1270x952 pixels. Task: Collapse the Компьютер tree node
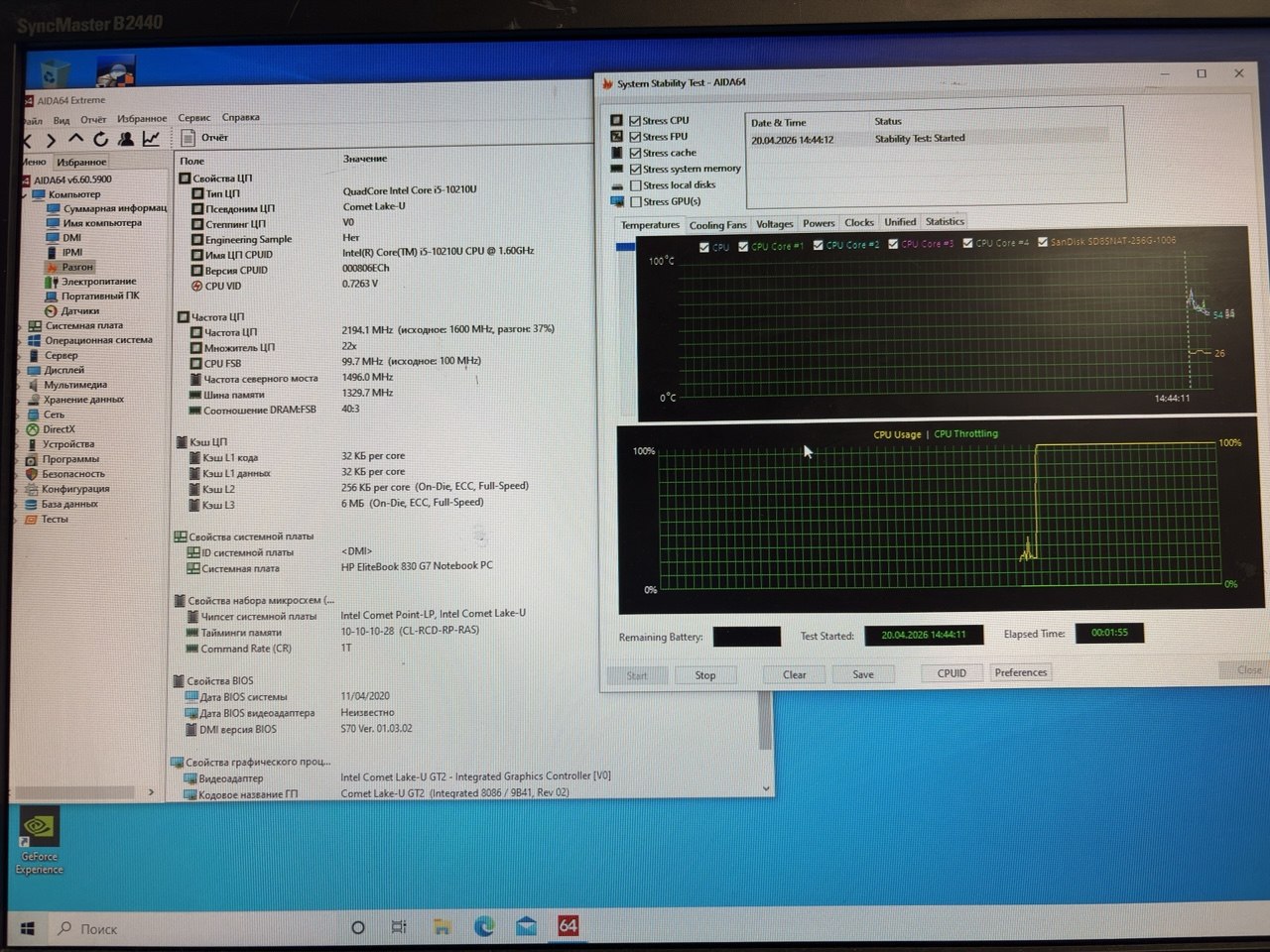click(x=23, y=195)
